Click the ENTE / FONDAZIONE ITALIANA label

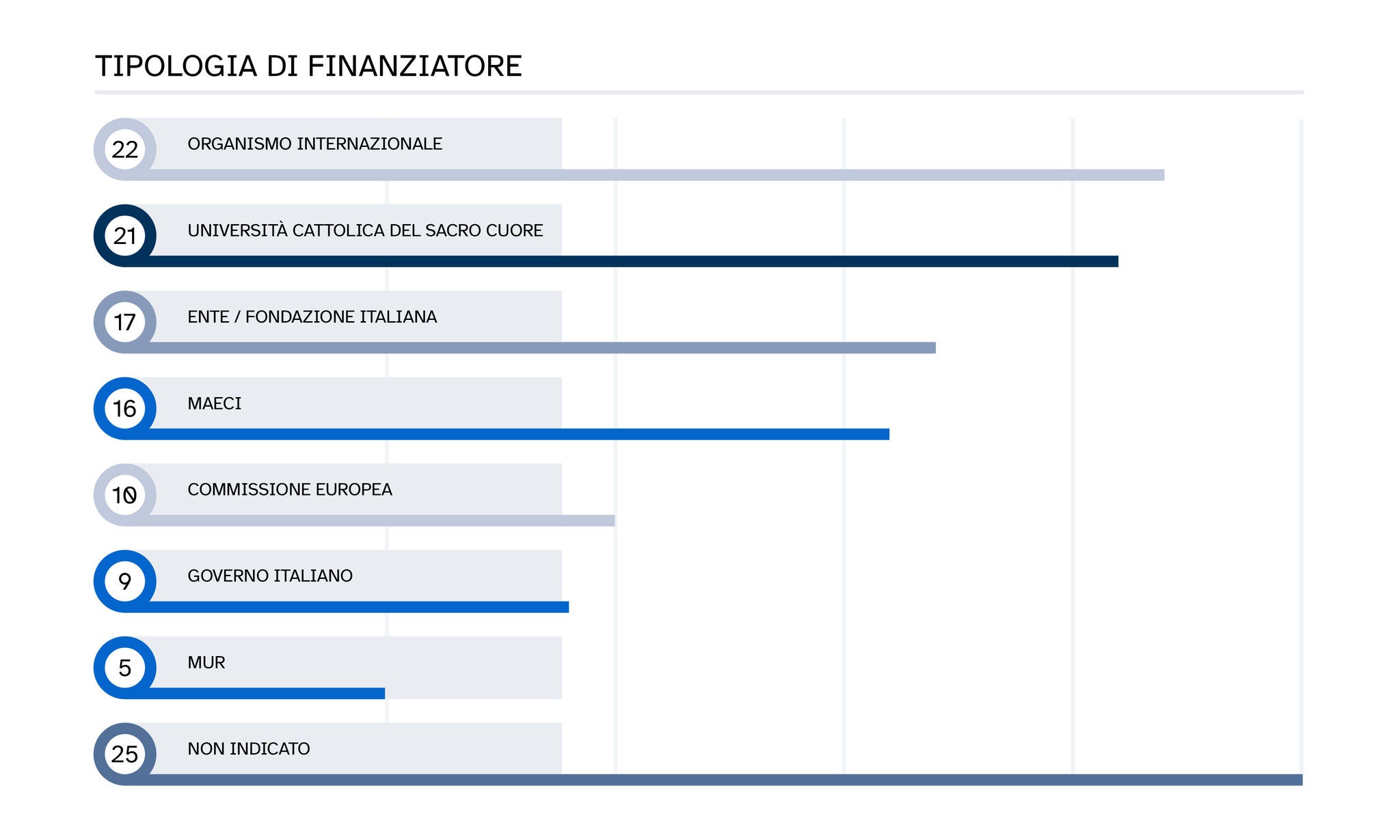point(312,317)
